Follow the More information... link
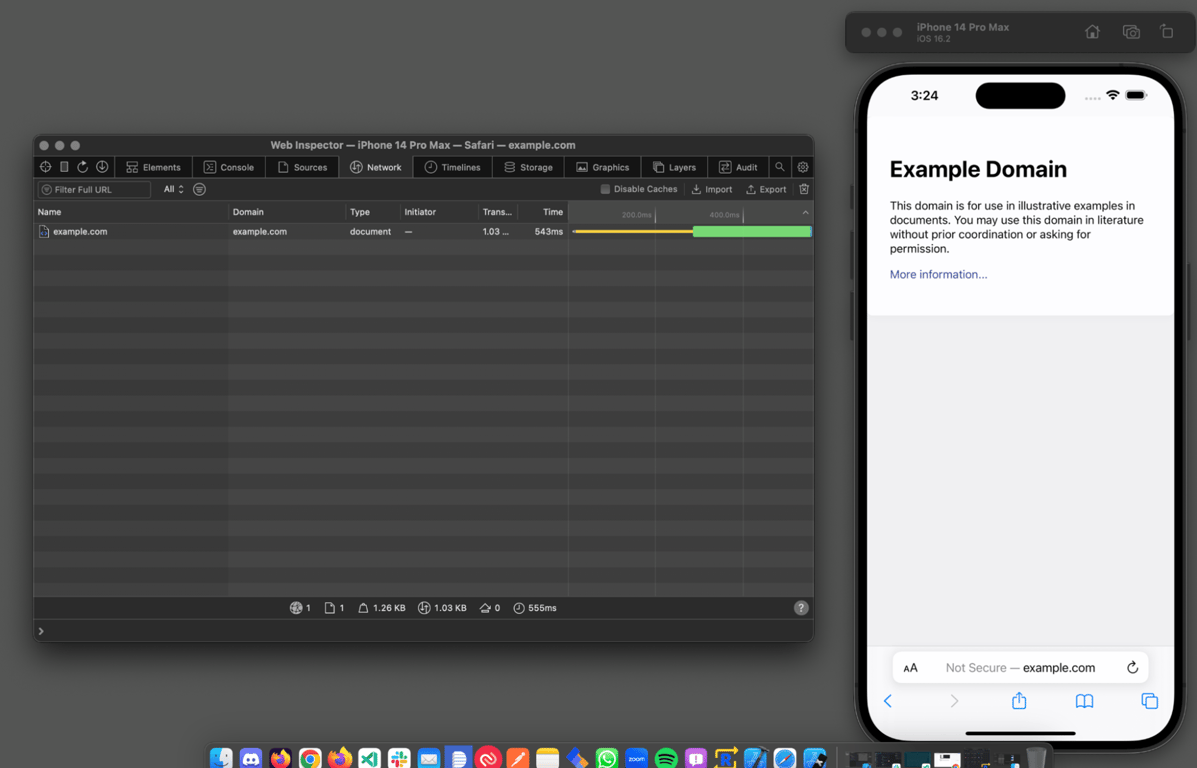 938,275
